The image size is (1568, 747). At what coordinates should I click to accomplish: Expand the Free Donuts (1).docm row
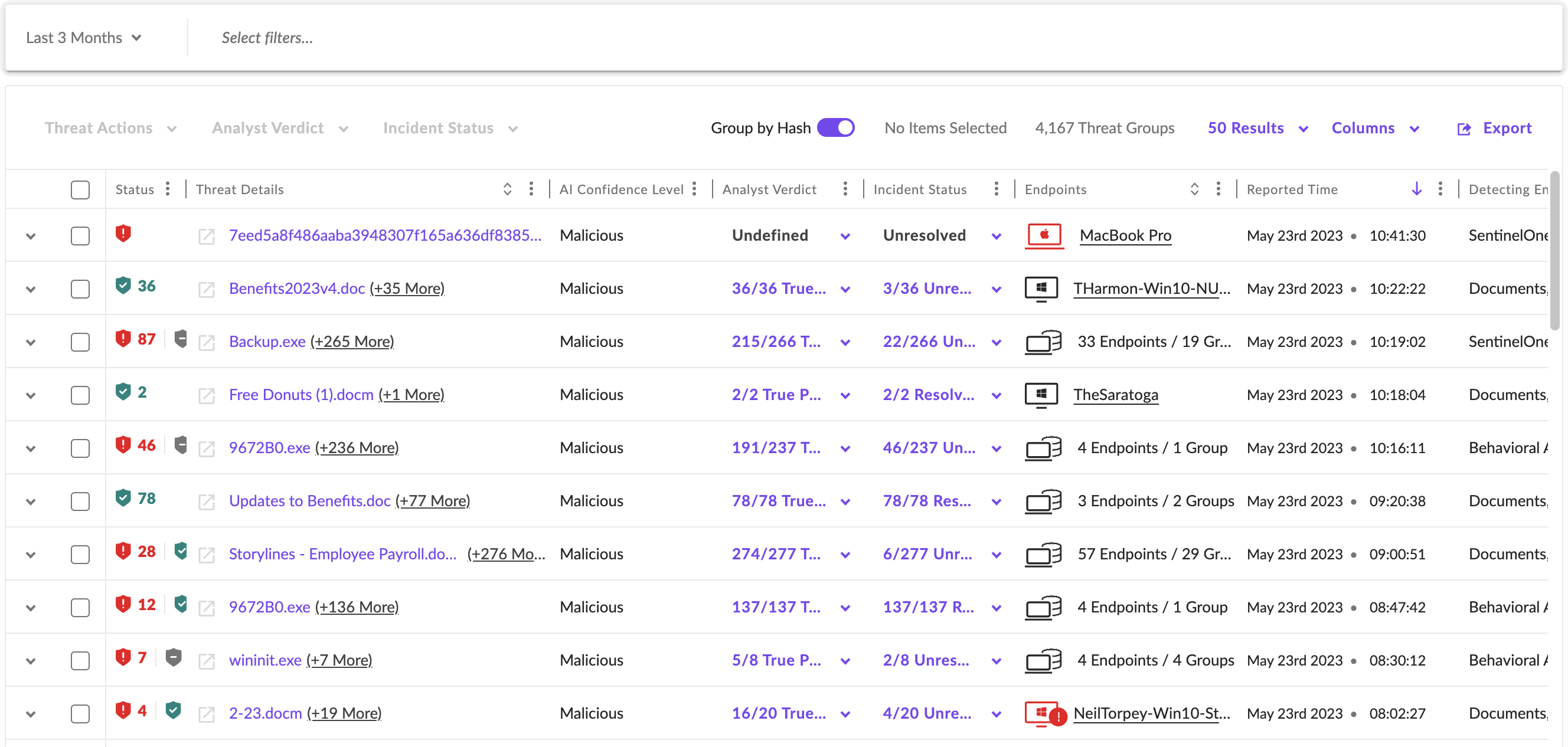(31, 395)
